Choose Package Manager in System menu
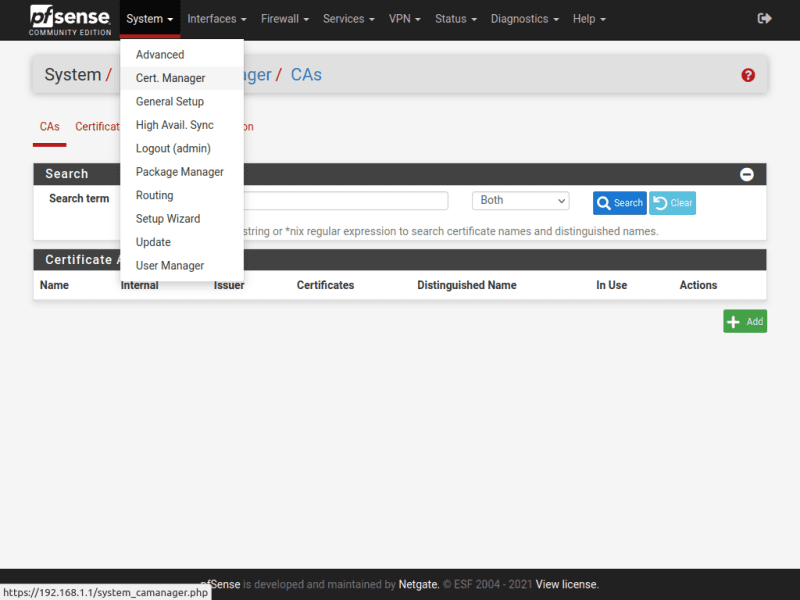This screenshot has width=800, height=600. [x=180, y=172]
